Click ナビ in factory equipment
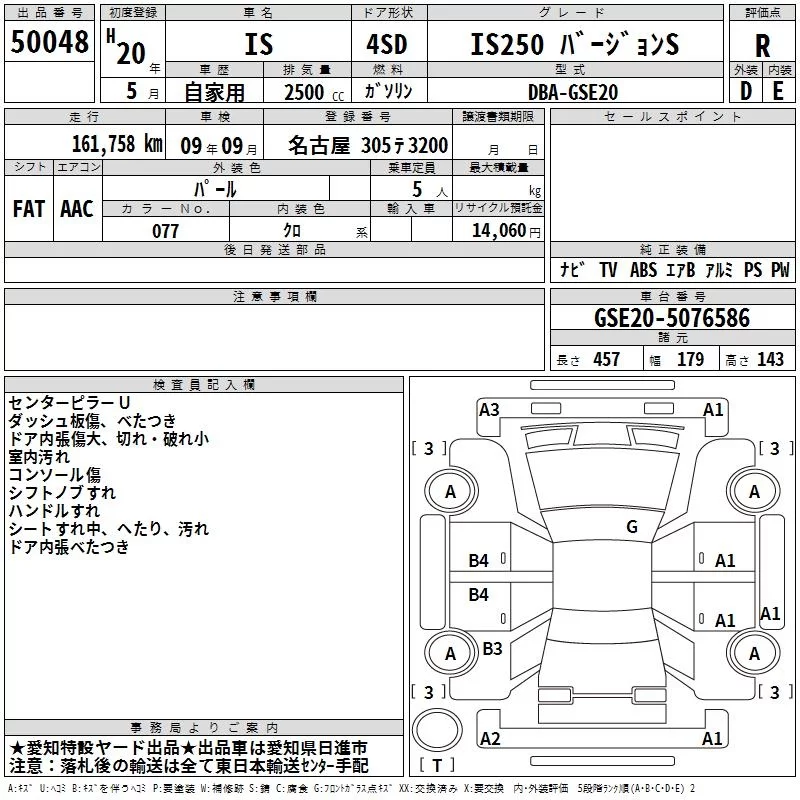Screen dimensions: 800x800 pyautogui.click(x=572, y=269)
